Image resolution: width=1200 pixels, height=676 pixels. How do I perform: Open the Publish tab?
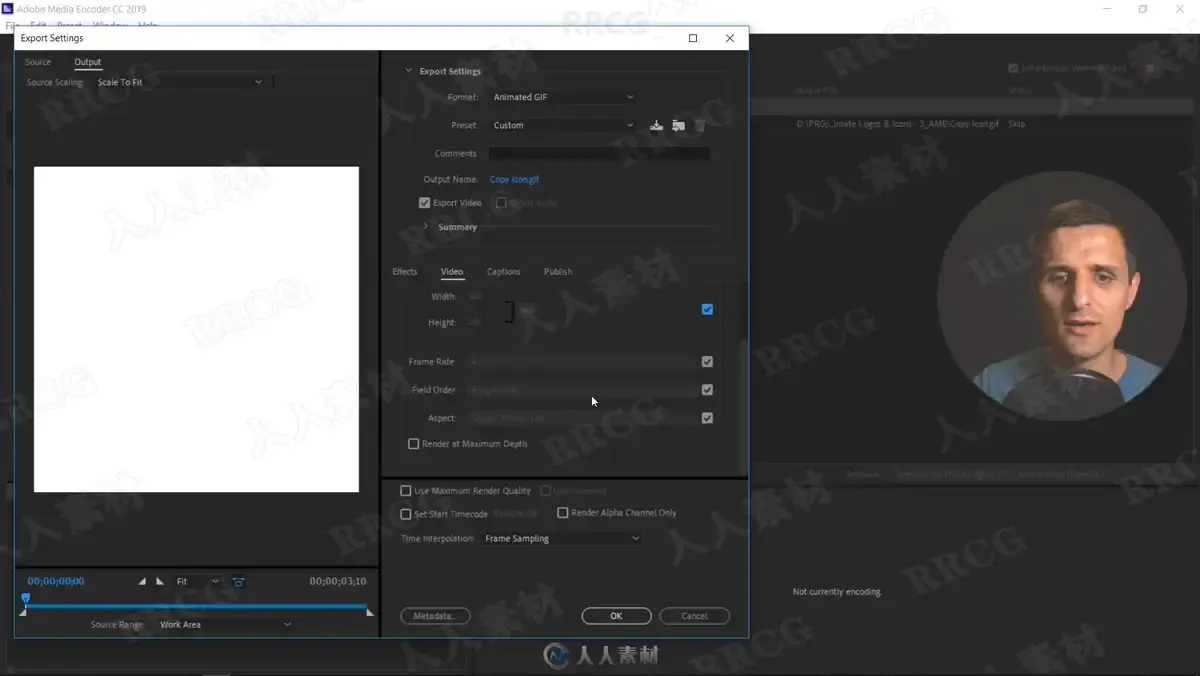(x=558, y=272)
